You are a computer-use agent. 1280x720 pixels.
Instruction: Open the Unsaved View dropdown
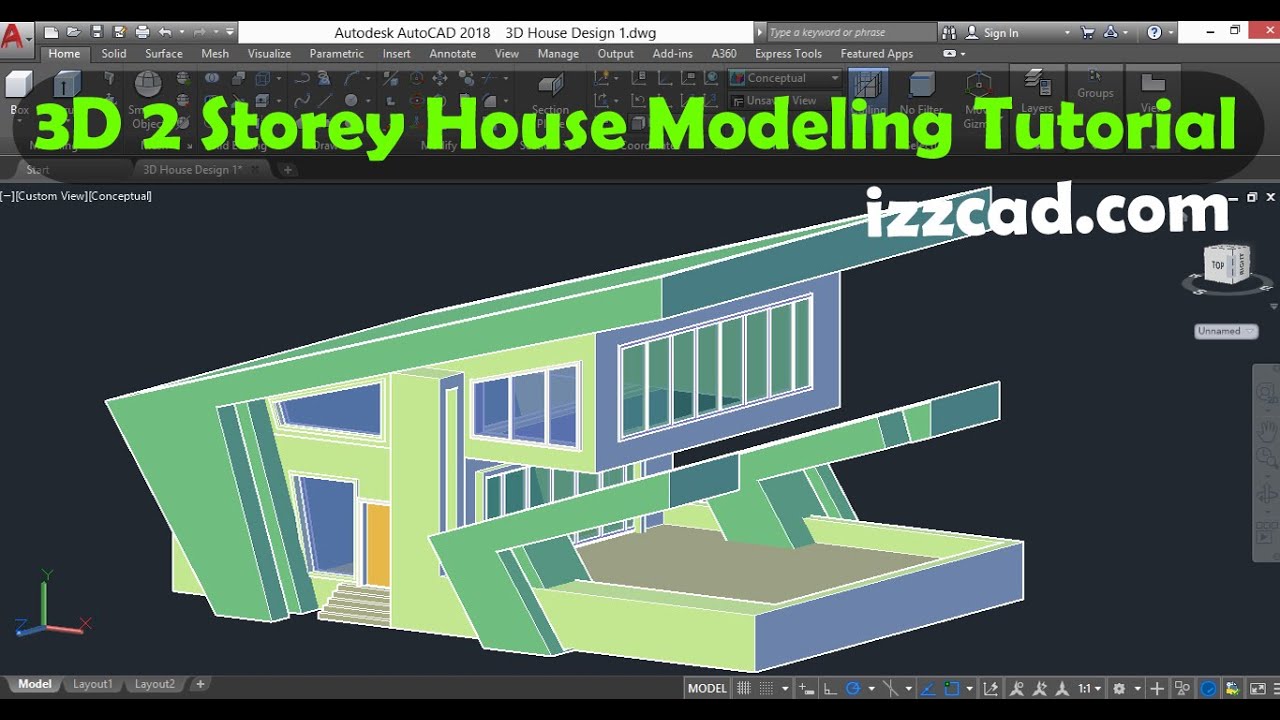click(785, 101)
